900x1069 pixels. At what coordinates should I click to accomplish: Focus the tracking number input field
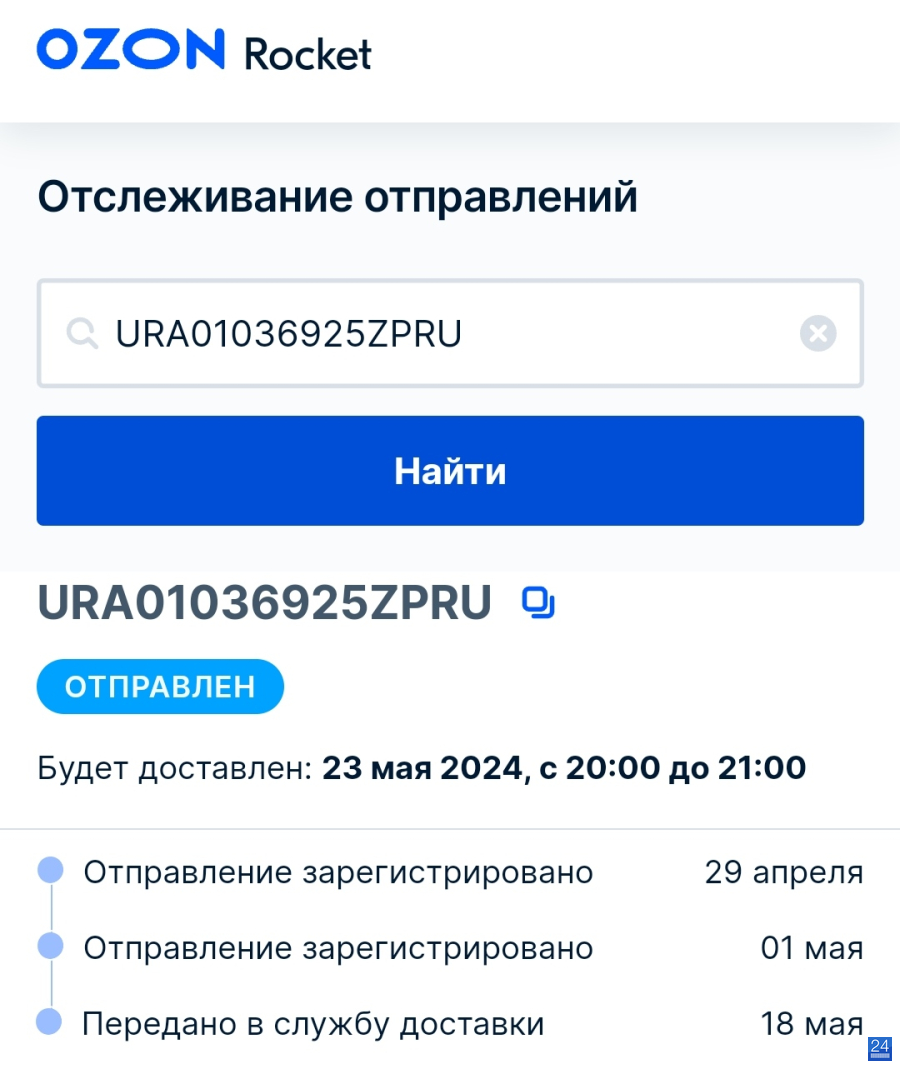click(x=450, y=333)
